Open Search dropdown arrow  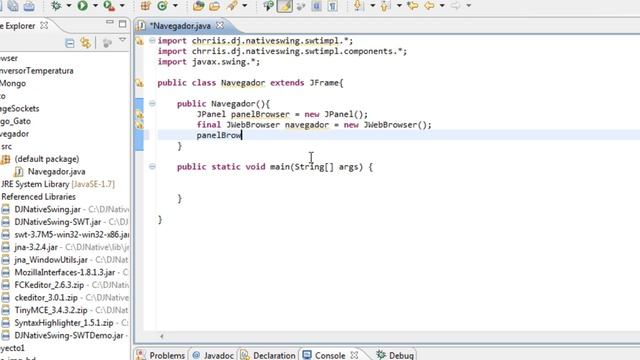244,6
